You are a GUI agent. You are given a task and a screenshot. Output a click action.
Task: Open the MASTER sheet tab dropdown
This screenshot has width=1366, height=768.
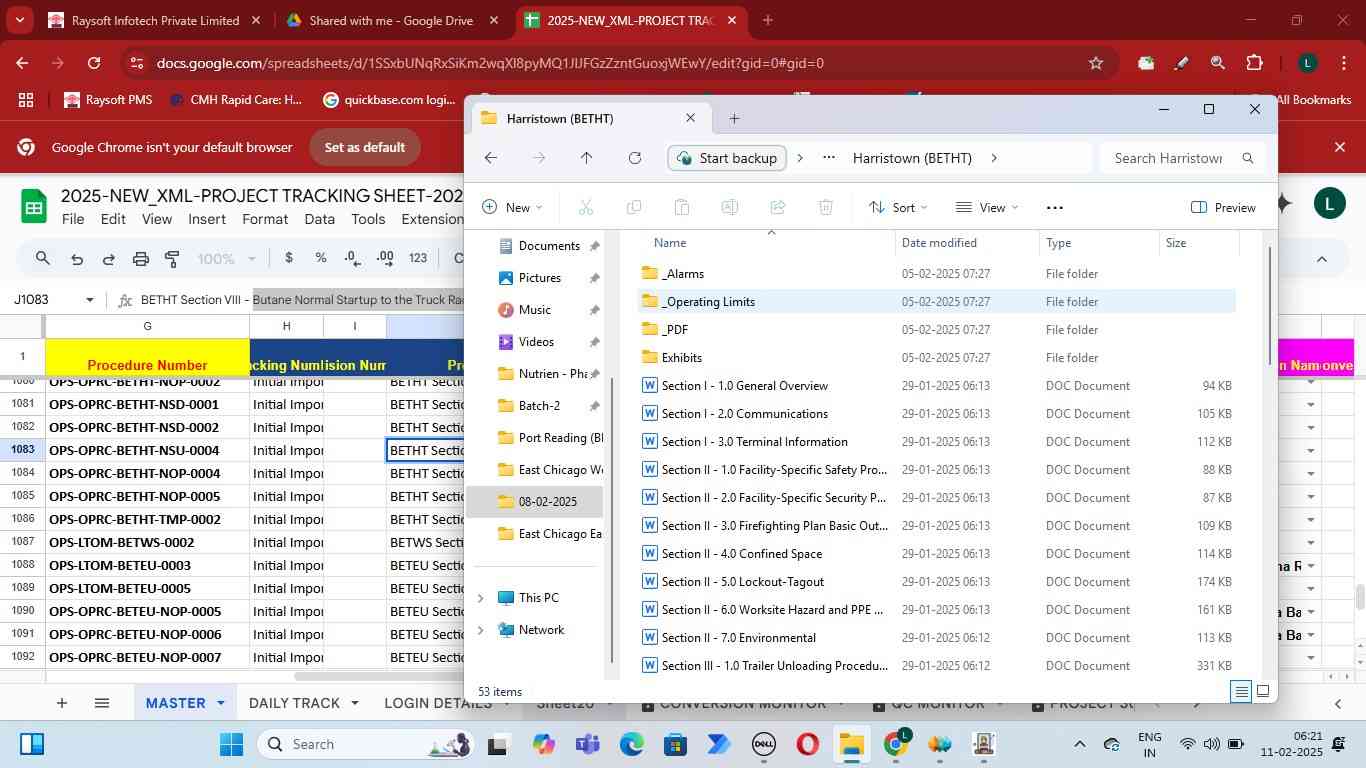[x=220, y=703]
